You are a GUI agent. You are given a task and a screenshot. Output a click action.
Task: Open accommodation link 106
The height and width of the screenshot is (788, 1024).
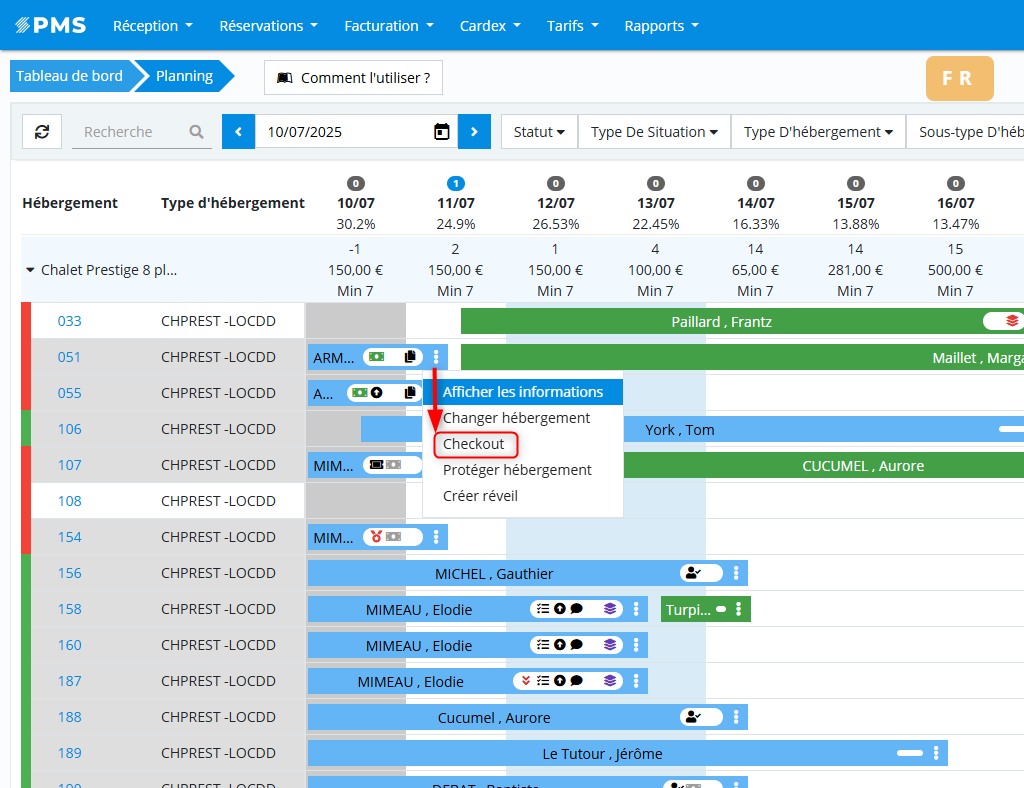[x=69, y=429]
